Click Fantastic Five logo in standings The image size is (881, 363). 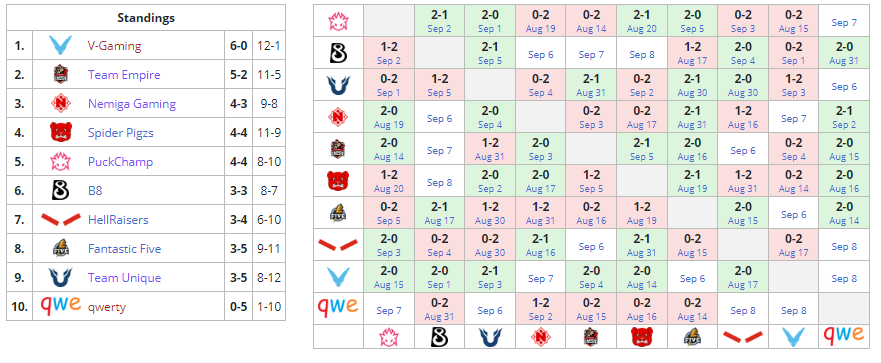pyautogui.click(x=60, y=249)
